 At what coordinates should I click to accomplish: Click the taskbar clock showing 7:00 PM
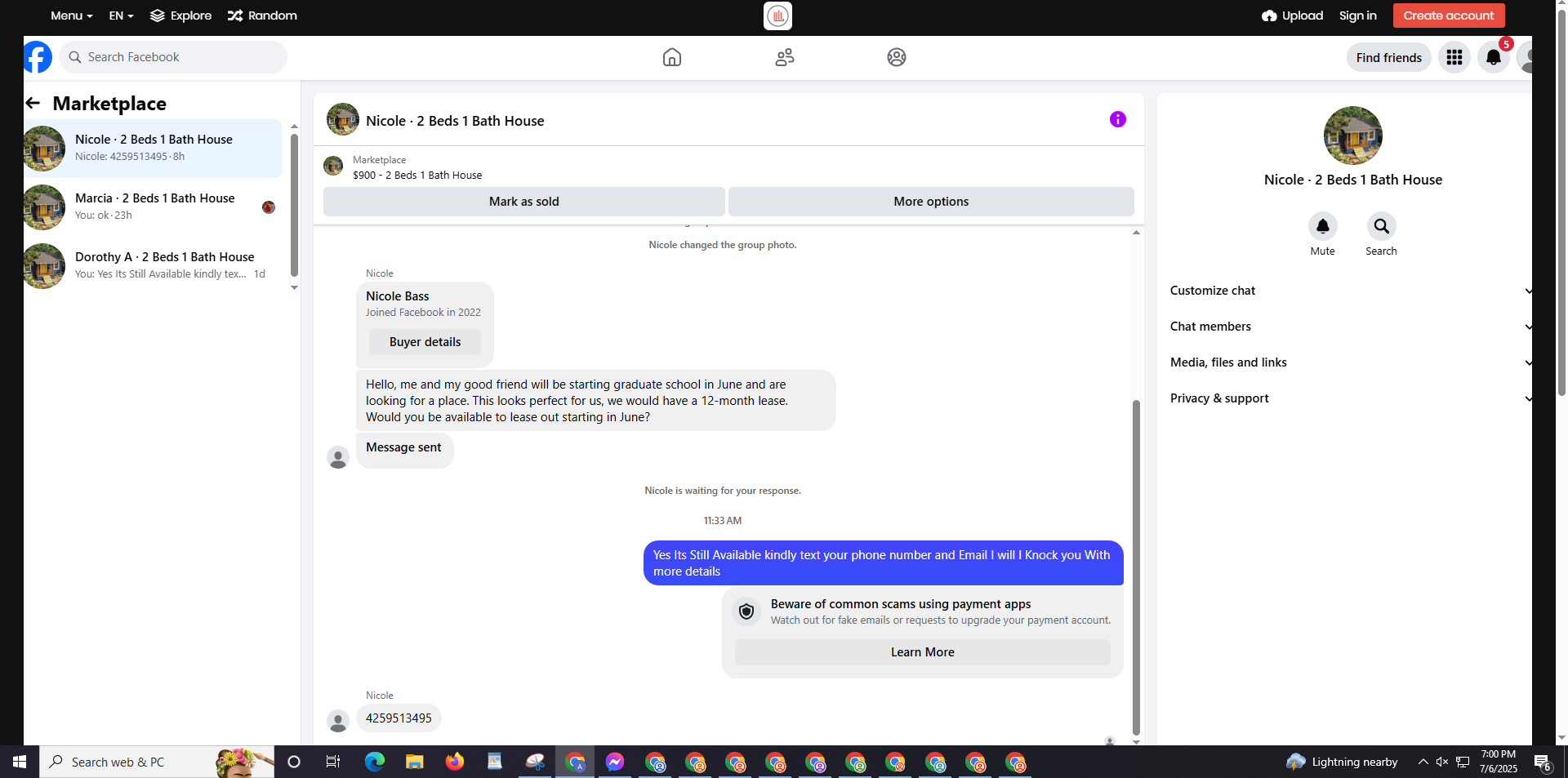click(1499, 762)
